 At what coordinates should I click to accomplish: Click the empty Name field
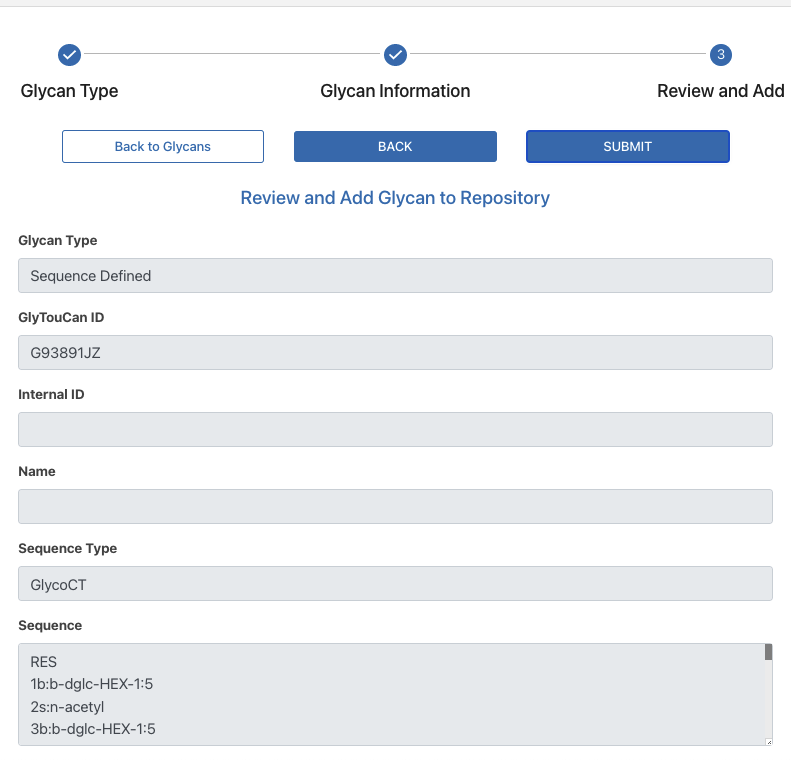tap(395, 507)
